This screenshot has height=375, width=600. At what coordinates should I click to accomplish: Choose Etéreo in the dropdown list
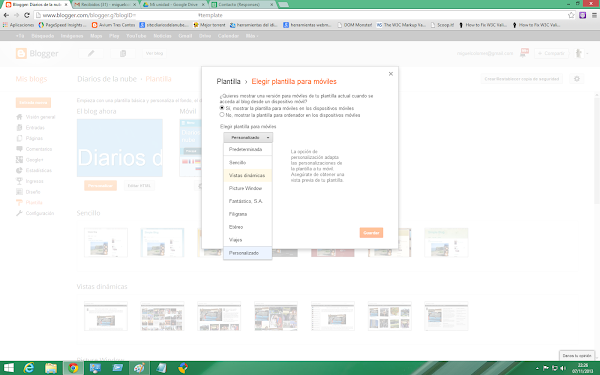click(x=248, y=227)
